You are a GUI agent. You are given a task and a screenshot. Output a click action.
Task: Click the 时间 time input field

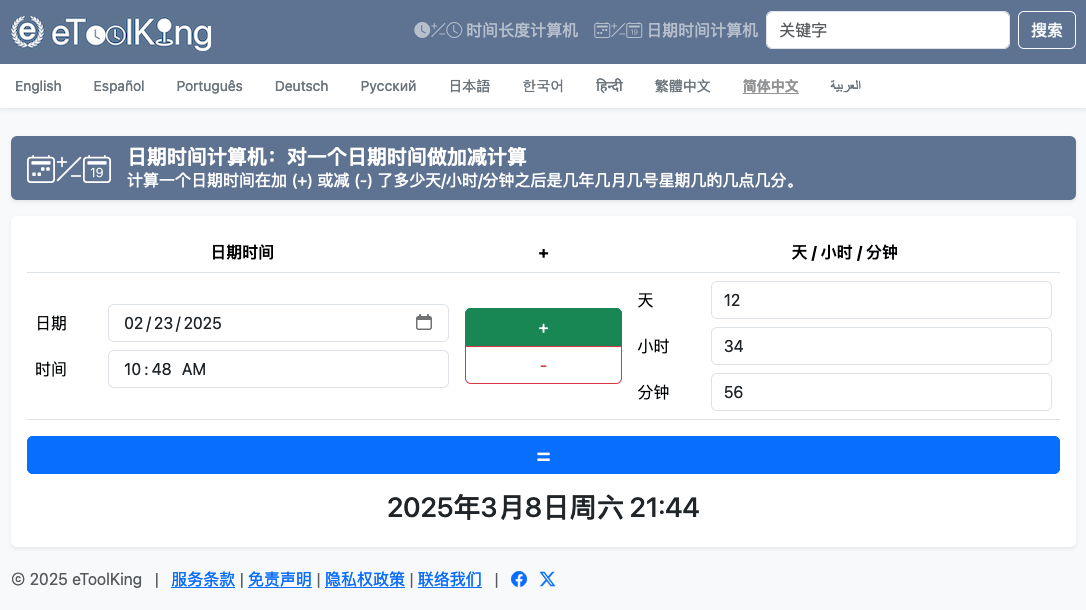coord(278,369)
